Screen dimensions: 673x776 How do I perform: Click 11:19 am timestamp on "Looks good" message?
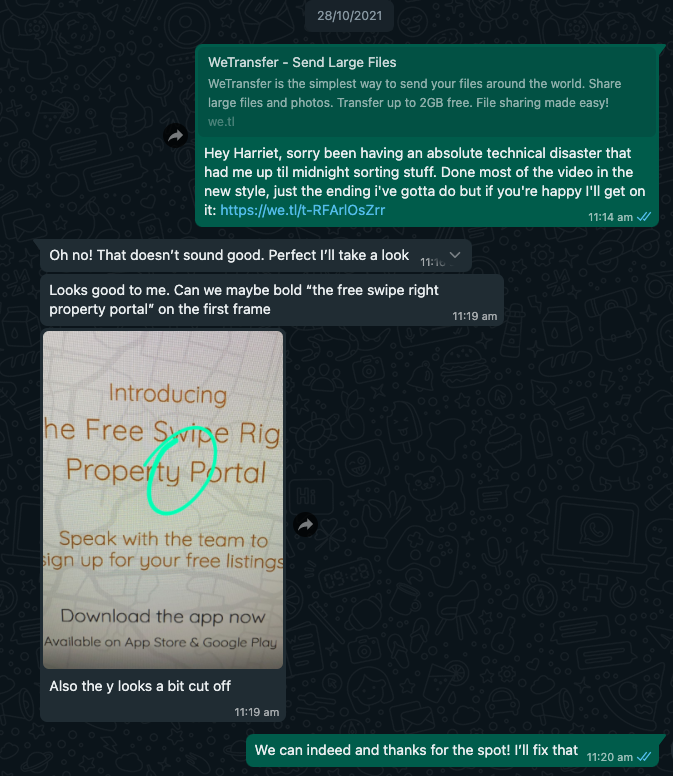point(475,316)
